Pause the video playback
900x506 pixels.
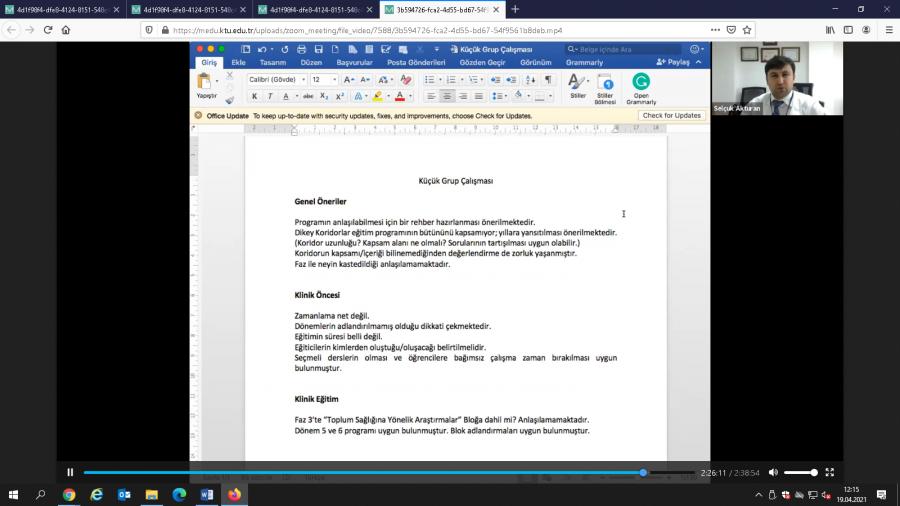tap(70, 472)
